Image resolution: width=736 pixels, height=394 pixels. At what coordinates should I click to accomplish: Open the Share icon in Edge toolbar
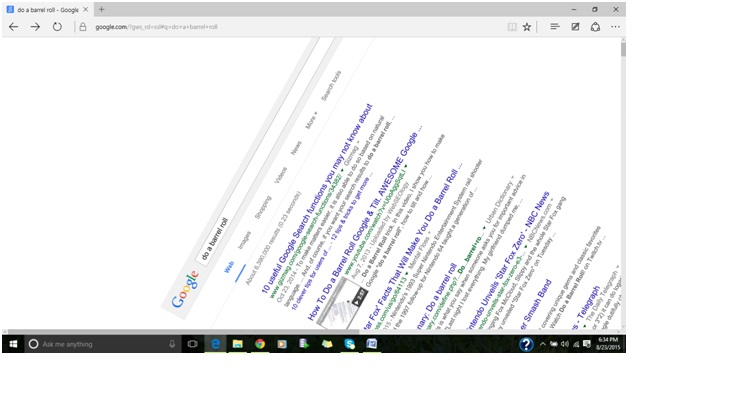click(x=595, y=27)
